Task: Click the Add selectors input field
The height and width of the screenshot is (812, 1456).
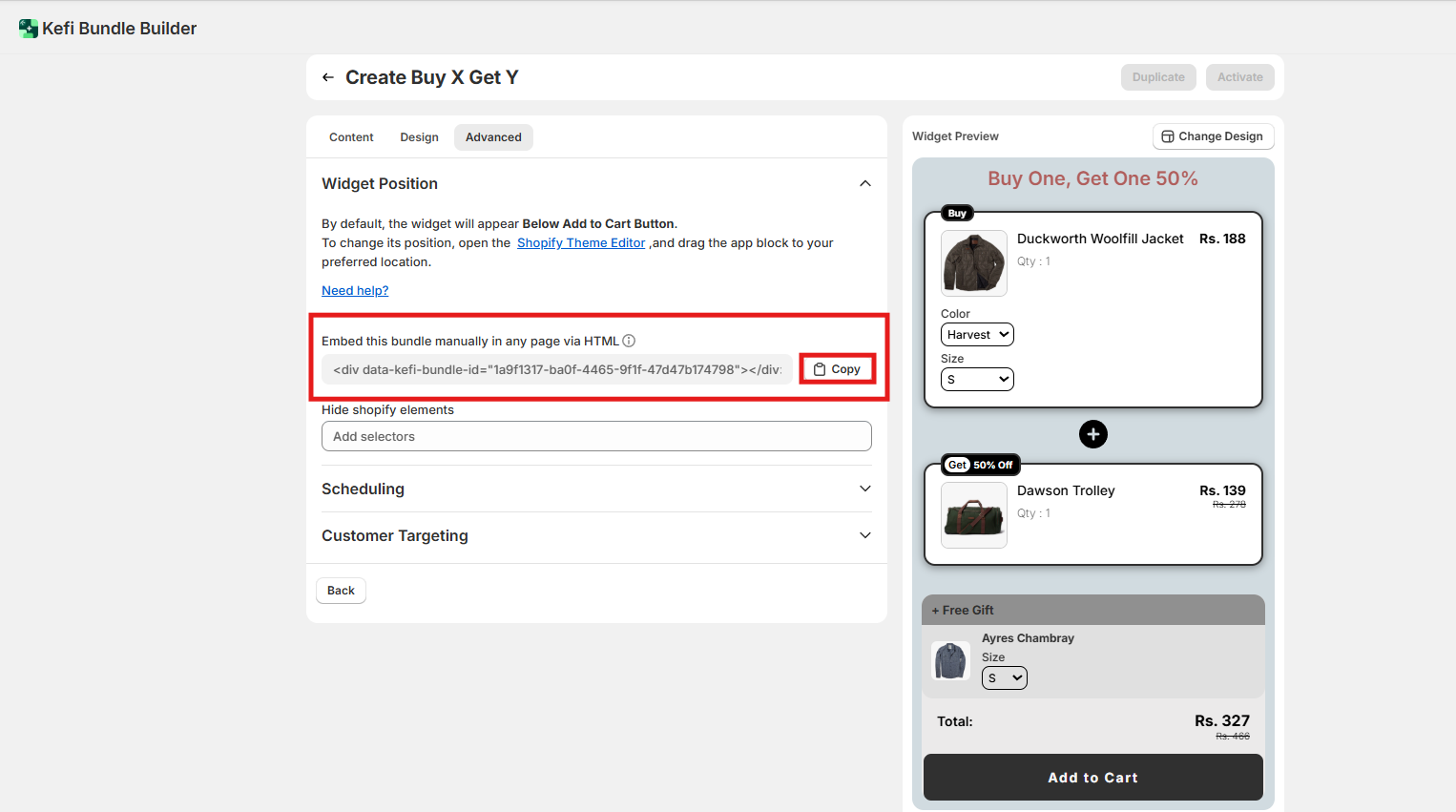Action: 596,436
